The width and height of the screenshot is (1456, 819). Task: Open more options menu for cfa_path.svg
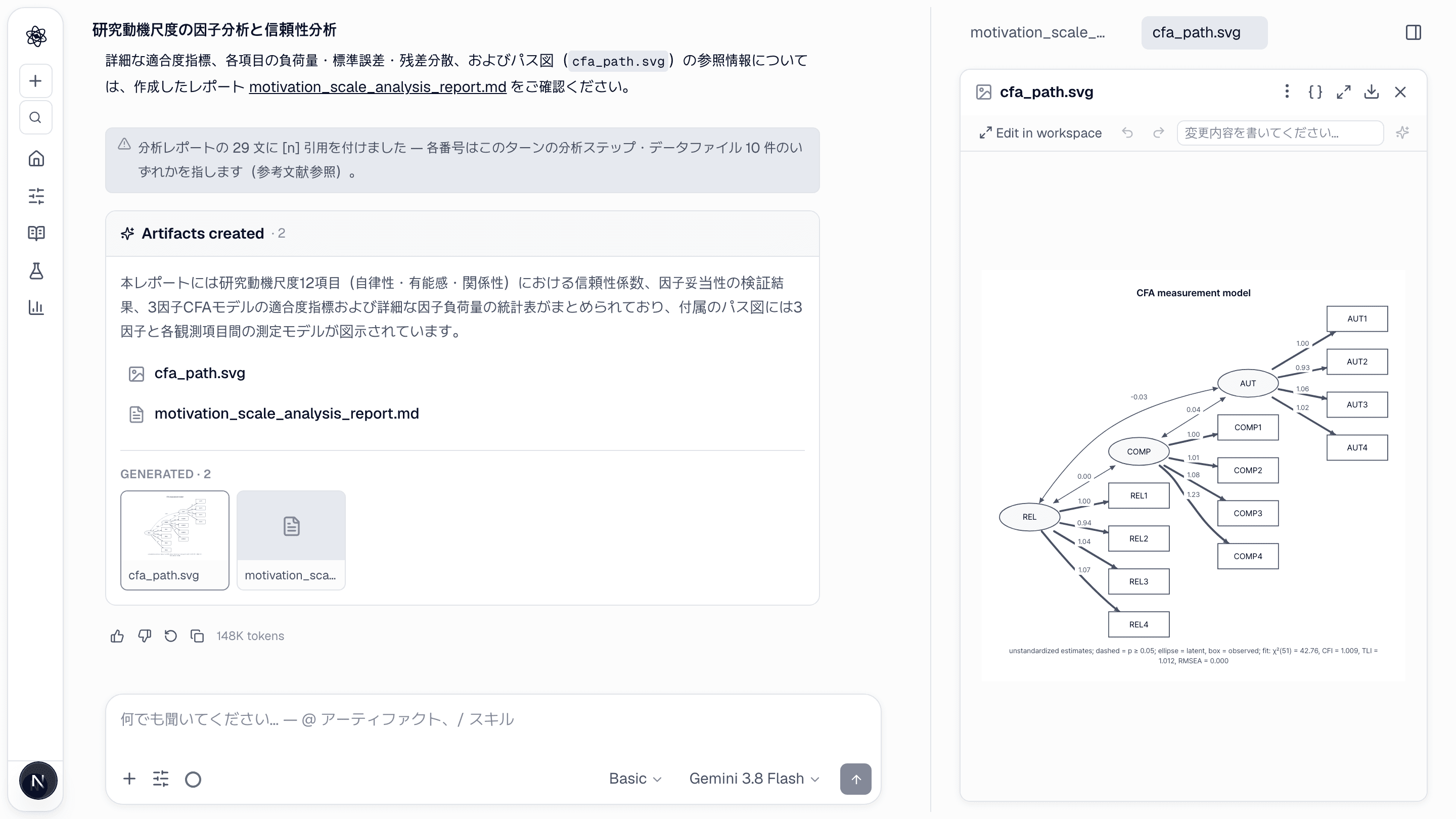coord(1287,92)
